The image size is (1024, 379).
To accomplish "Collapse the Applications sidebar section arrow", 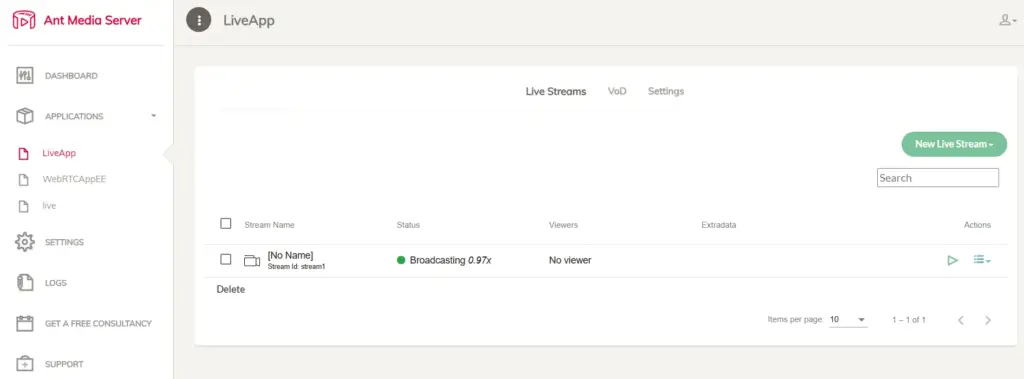I will [x=153, y=116].
